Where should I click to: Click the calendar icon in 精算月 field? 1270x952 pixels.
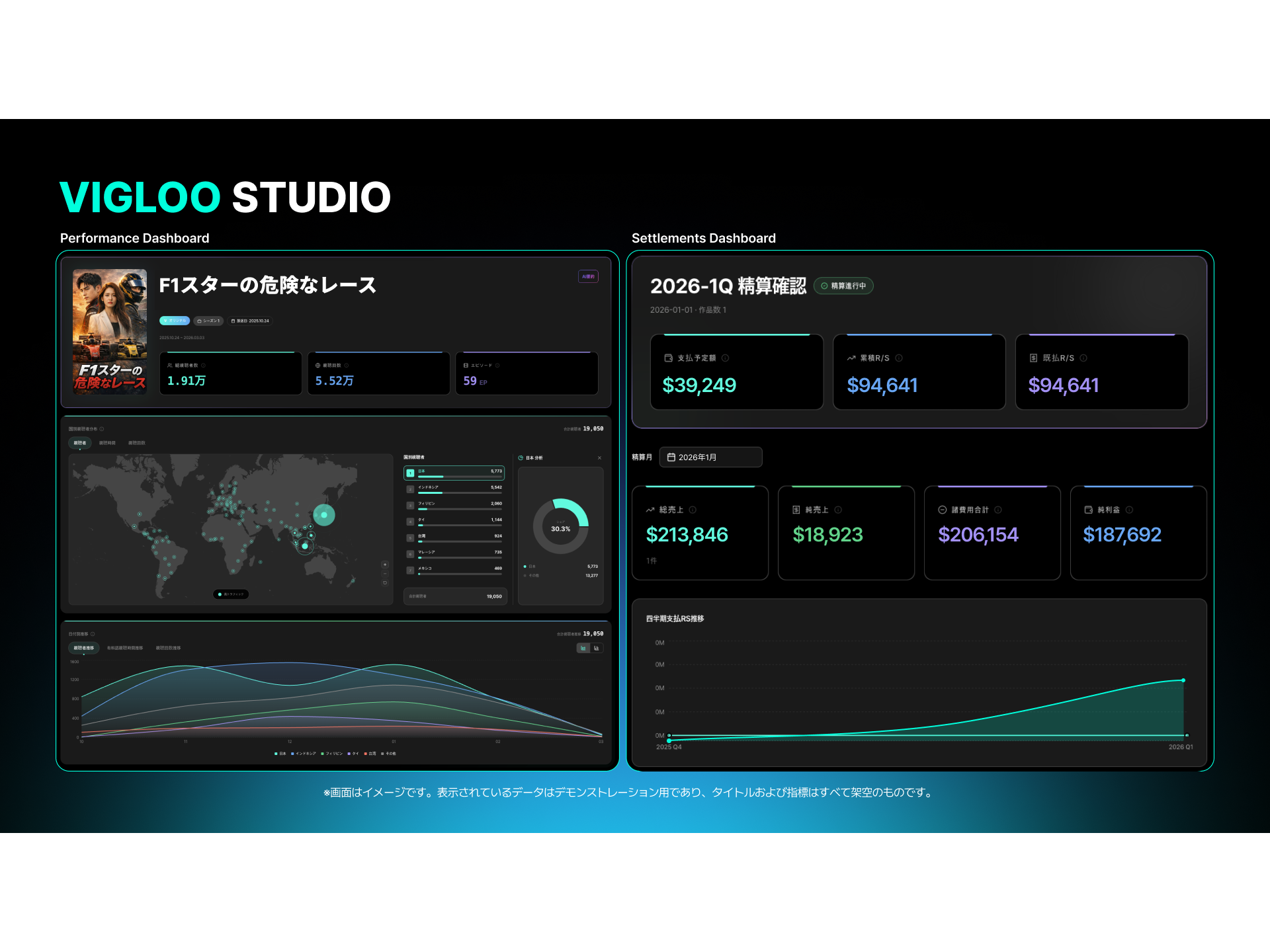pyautogui.click(x=671, y=457)
